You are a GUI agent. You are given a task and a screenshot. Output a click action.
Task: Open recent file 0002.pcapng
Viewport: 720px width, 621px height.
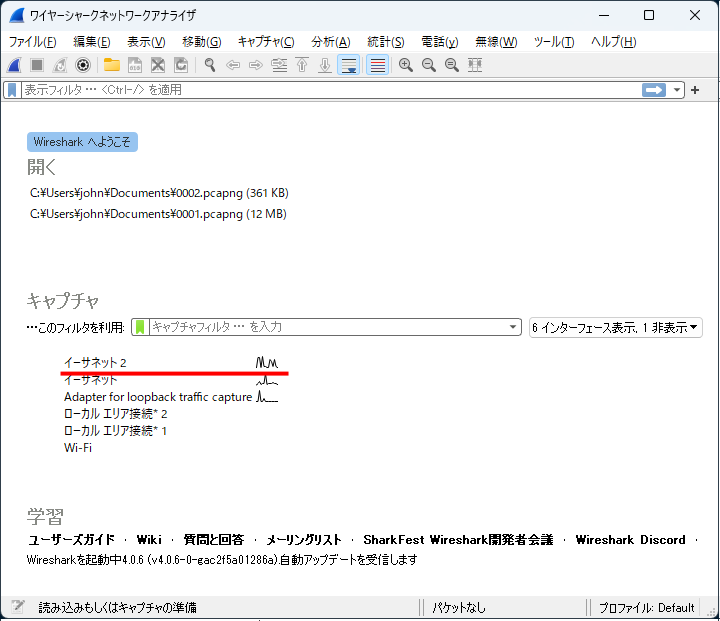coord(159,193)
